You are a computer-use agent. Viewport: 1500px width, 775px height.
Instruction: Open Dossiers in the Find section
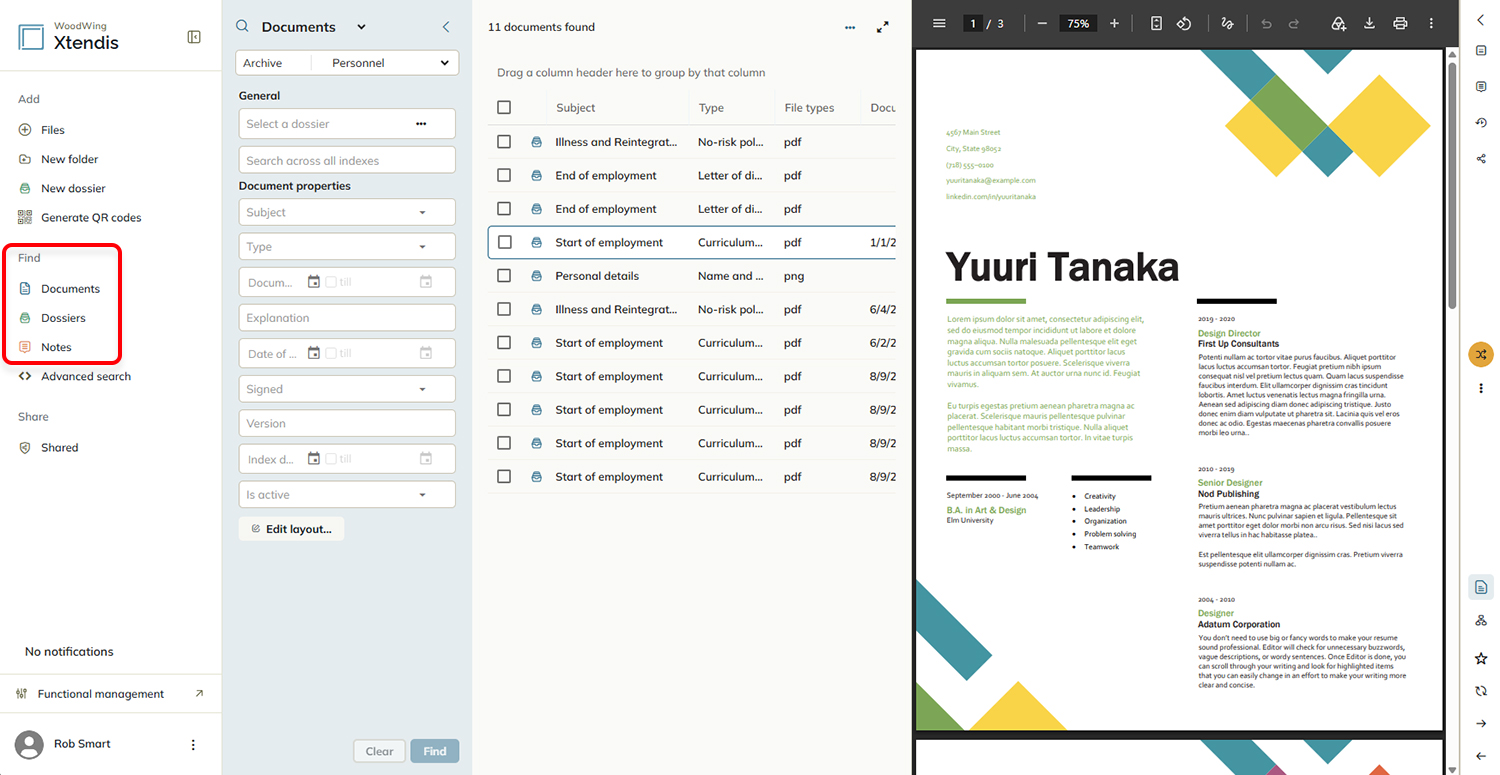click(x=62, y=318)
